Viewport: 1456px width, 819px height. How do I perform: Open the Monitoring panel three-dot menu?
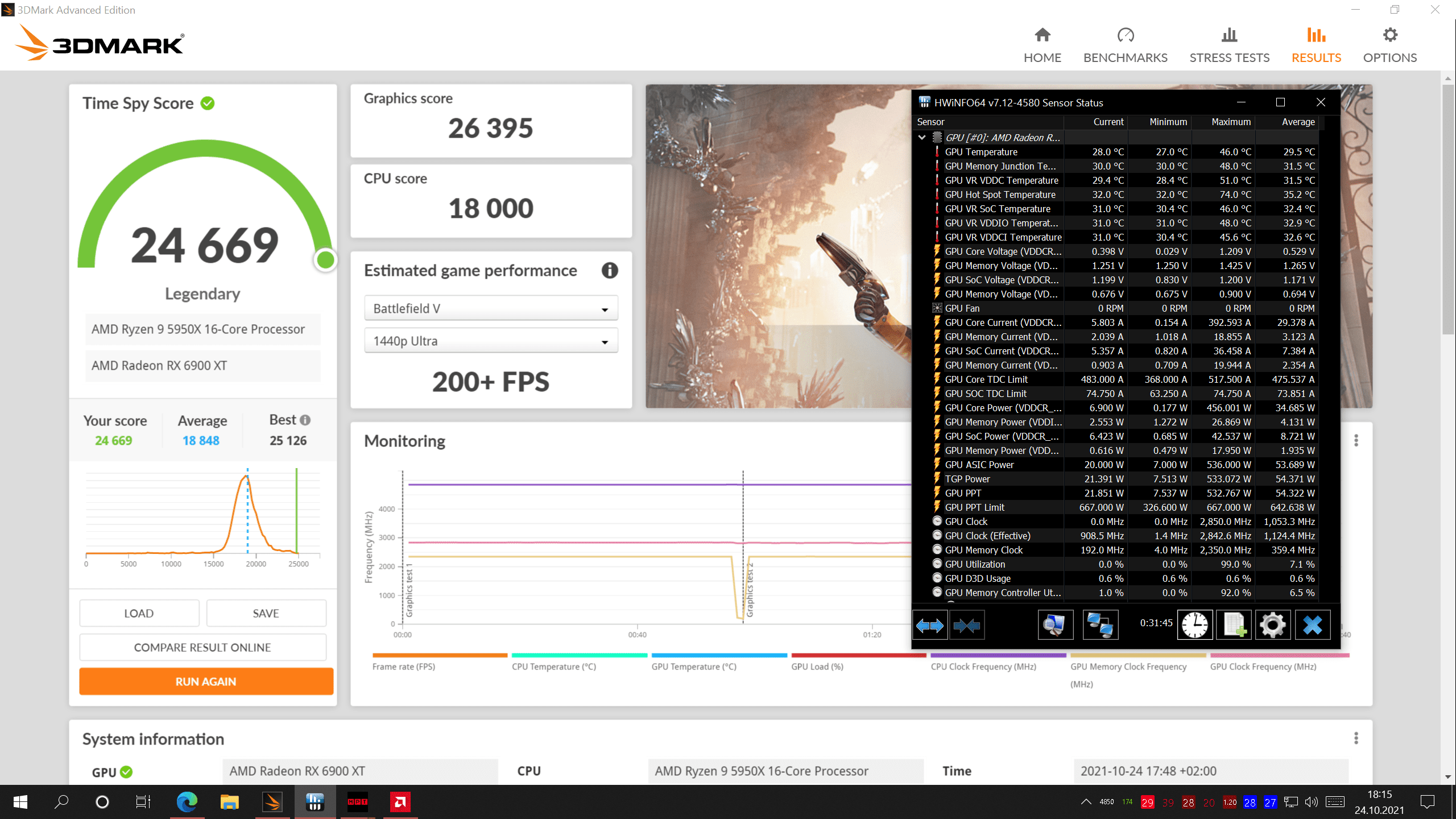[x=1356, y=440]
